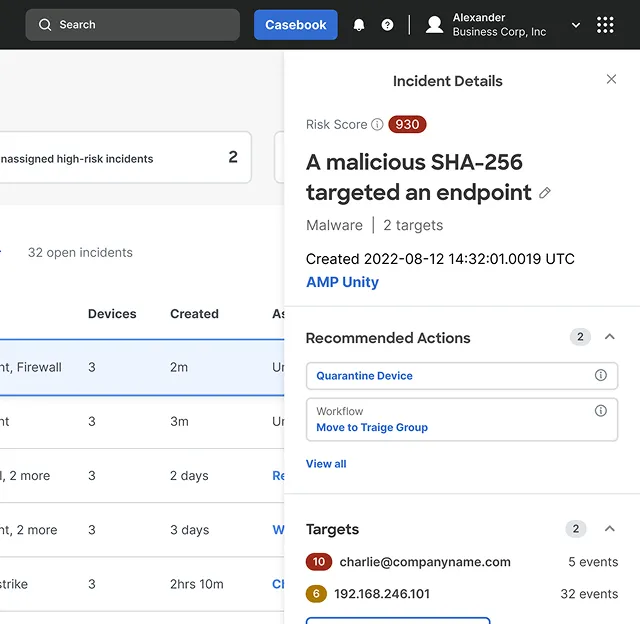Screen dimensions: 640x624
Task: Open the help question mark icon
Action: (x=387, y=25)
